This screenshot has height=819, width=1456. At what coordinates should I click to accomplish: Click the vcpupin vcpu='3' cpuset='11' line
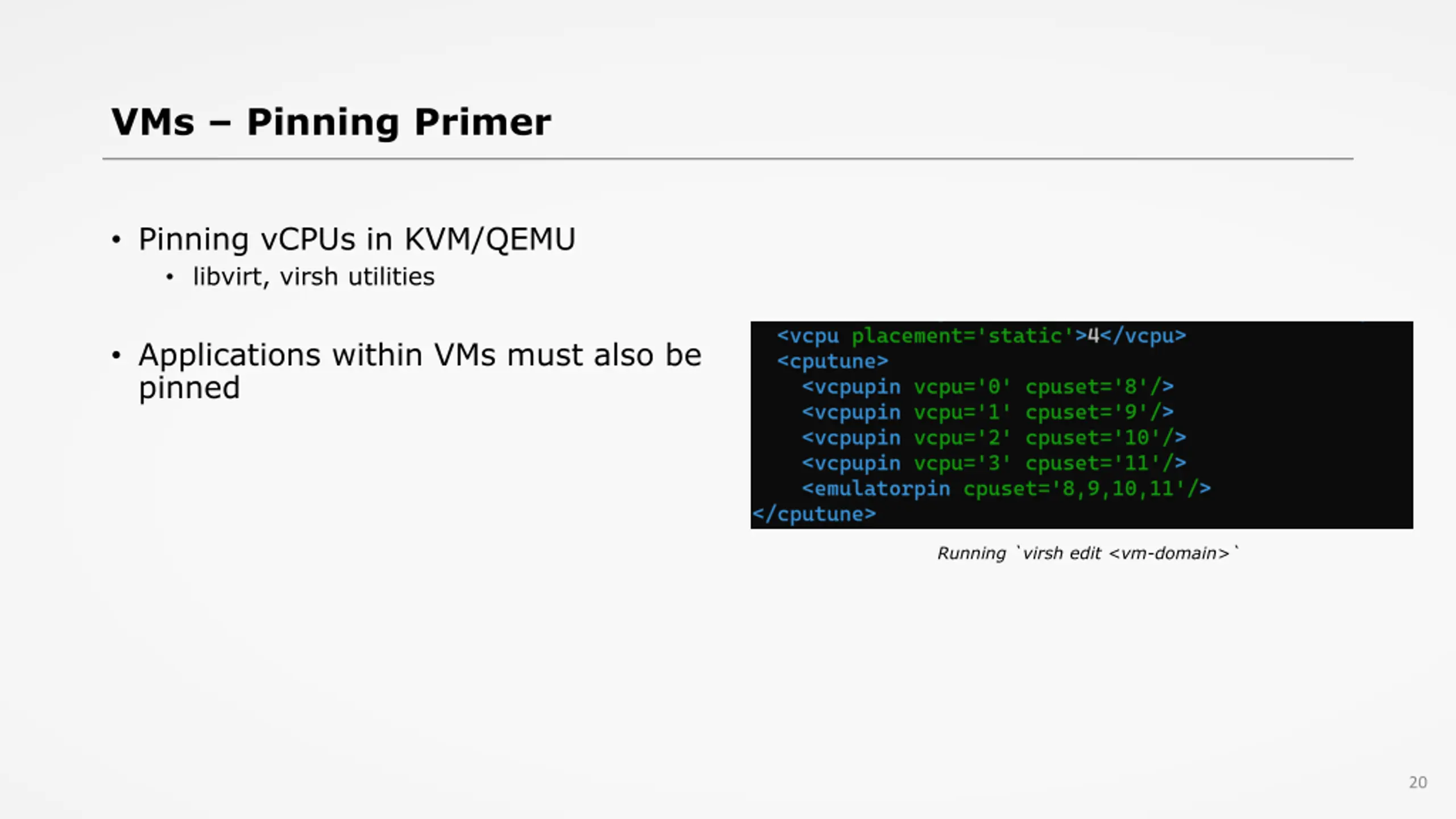coord(994,463)
